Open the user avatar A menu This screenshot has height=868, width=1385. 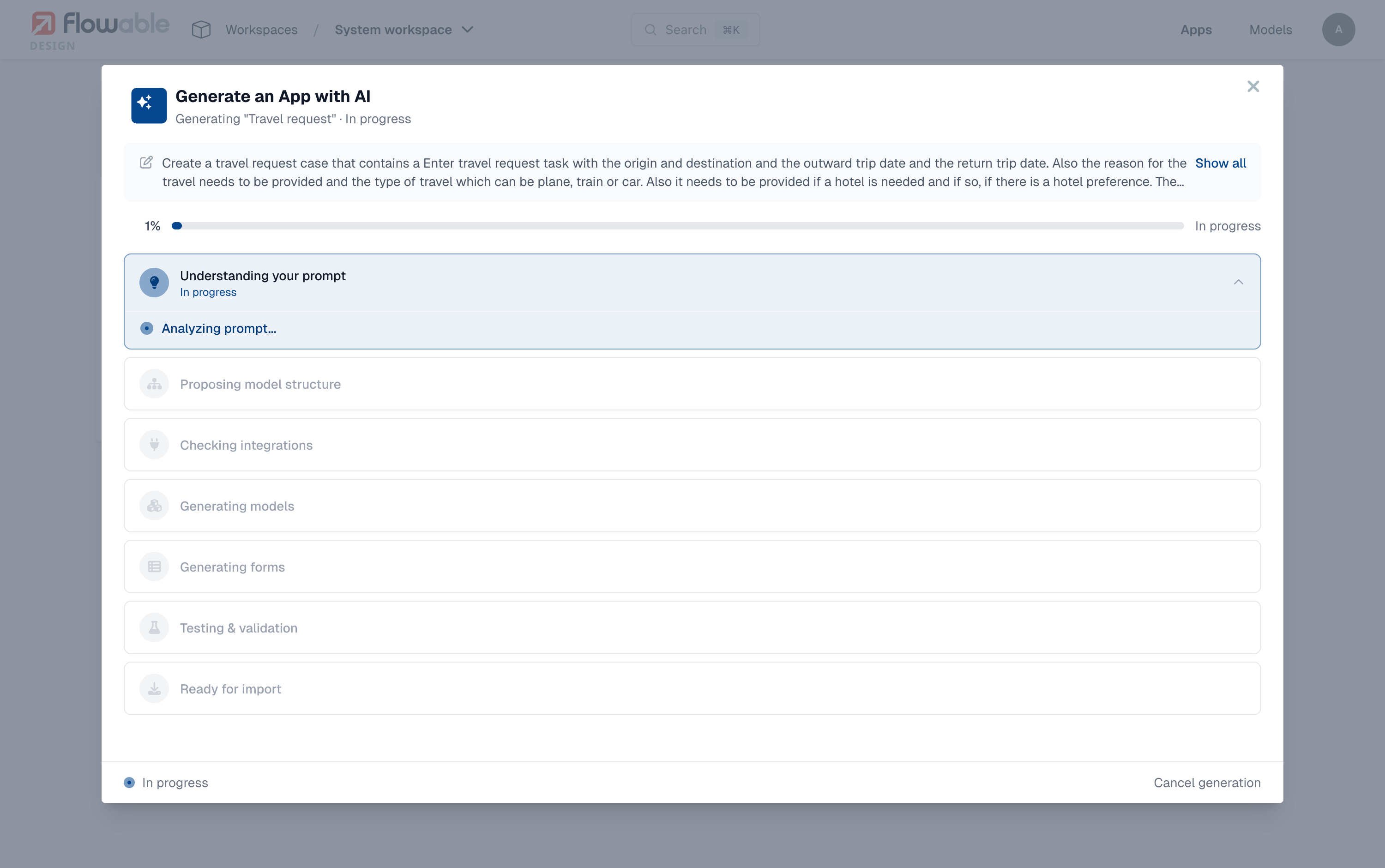pos(1338,30)
